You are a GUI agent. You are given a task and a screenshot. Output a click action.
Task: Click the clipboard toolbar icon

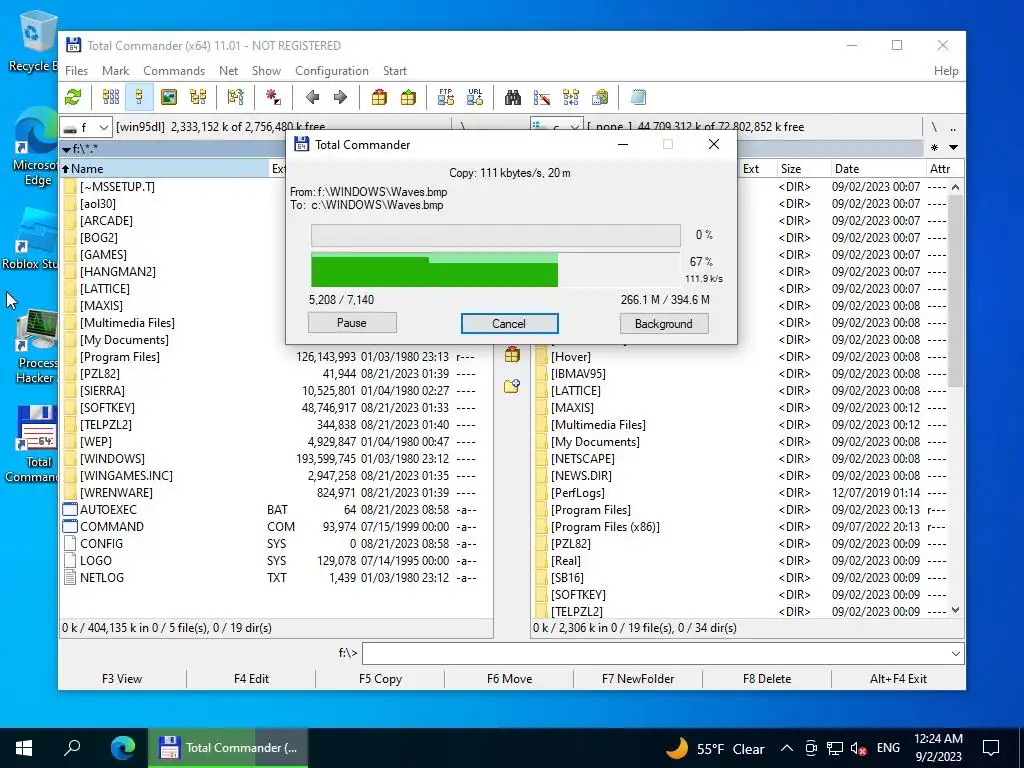[600, 97]
